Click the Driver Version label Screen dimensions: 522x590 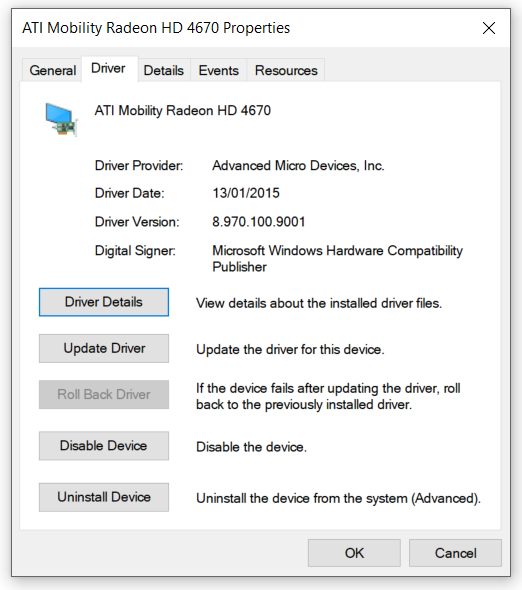(137, 222)
